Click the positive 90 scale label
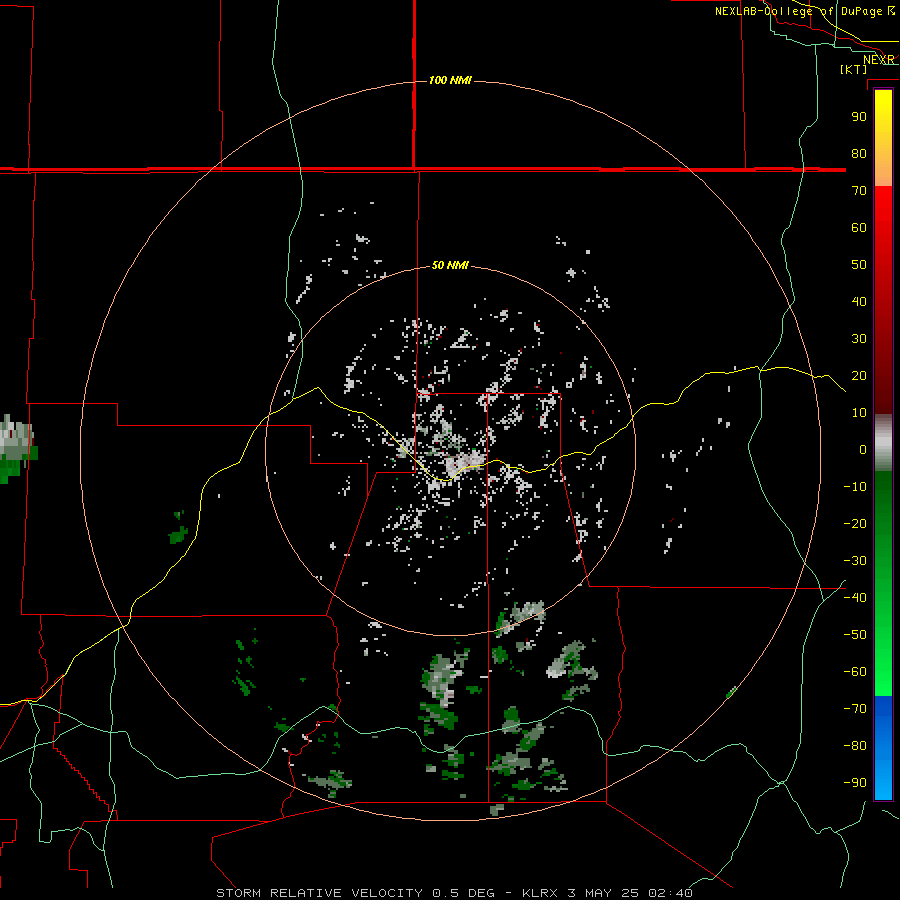Viewport: 900px width, 900px height. 859,117
